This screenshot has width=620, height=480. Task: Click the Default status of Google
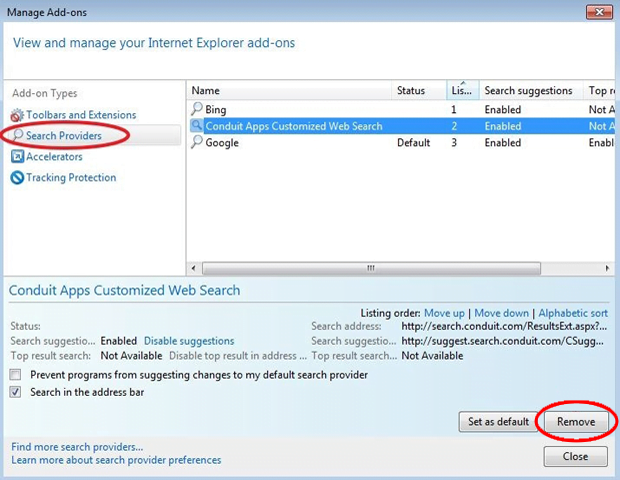413,143
